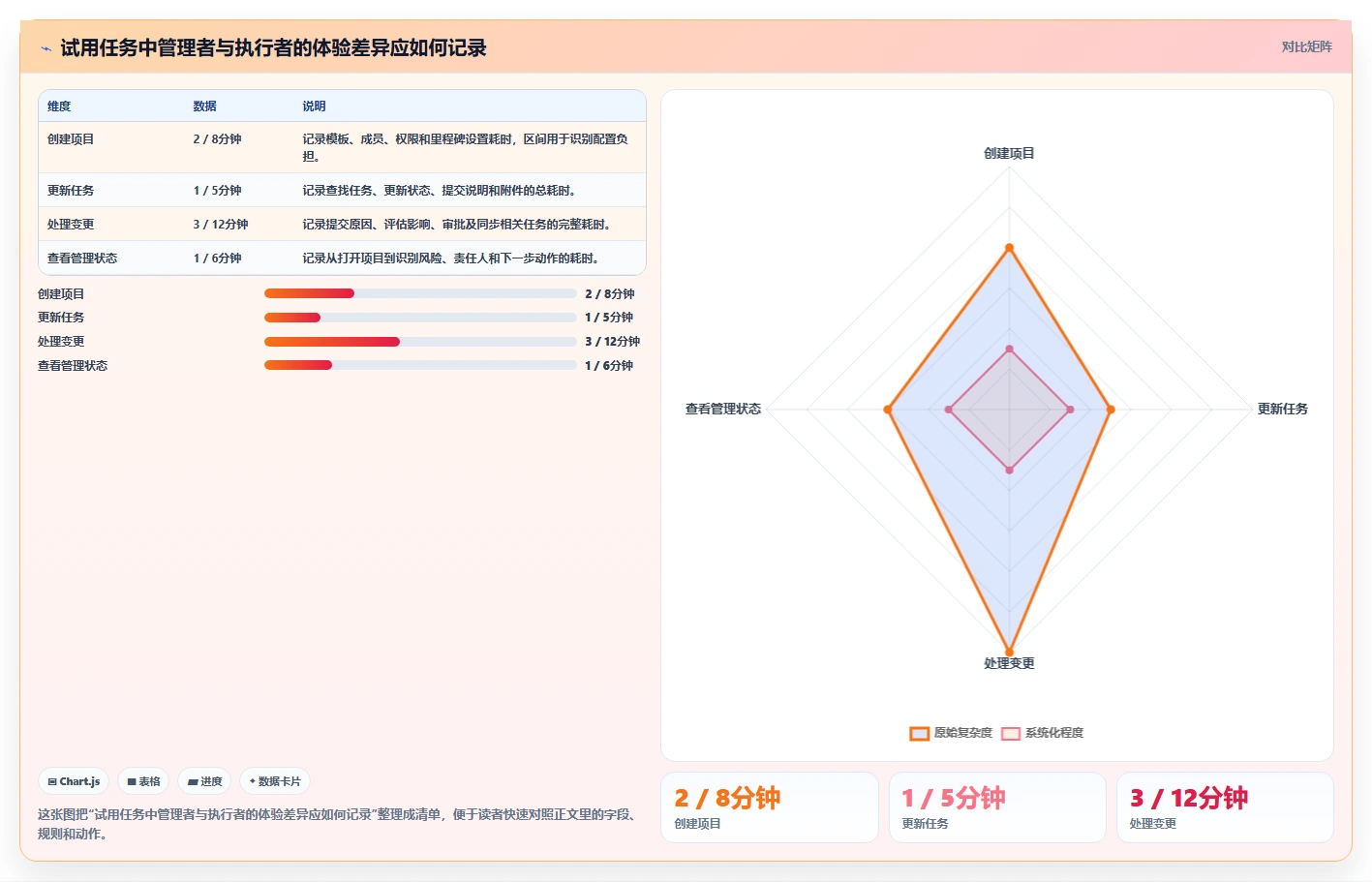Click description starting 记录从打开项目
Image resolution: width=1372 pixels, height=882 pixels.
pos(453,259)
